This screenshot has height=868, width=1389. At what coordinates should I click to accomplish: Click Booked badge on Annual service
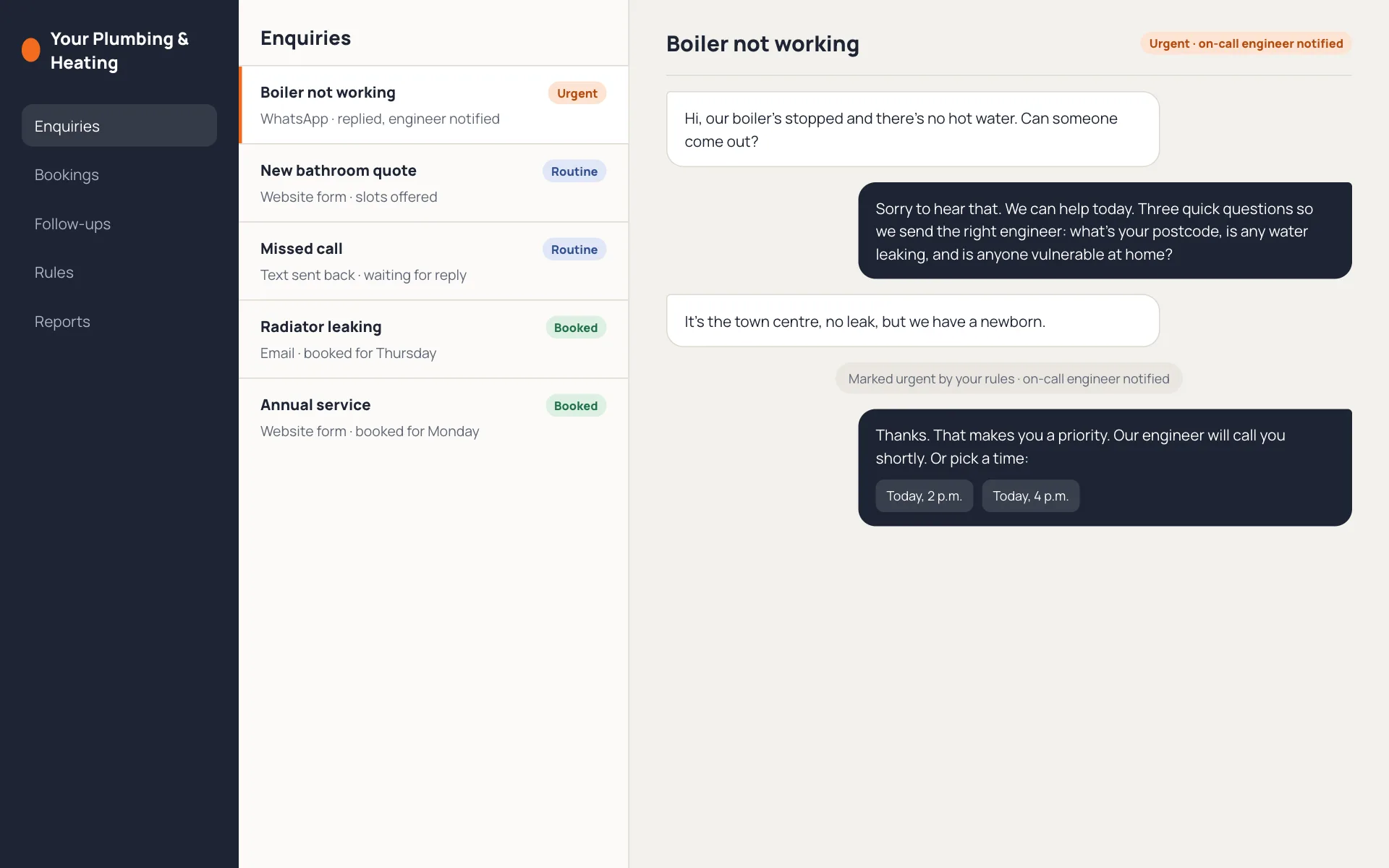click(576, 406)
